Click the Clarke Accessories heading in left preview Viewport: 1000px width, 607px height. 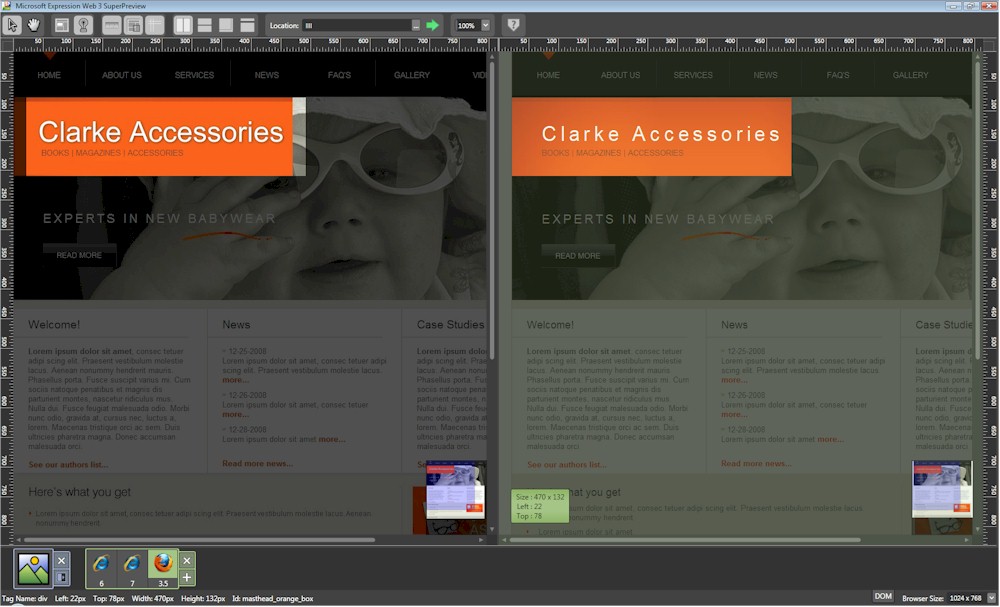click(161, 132)
